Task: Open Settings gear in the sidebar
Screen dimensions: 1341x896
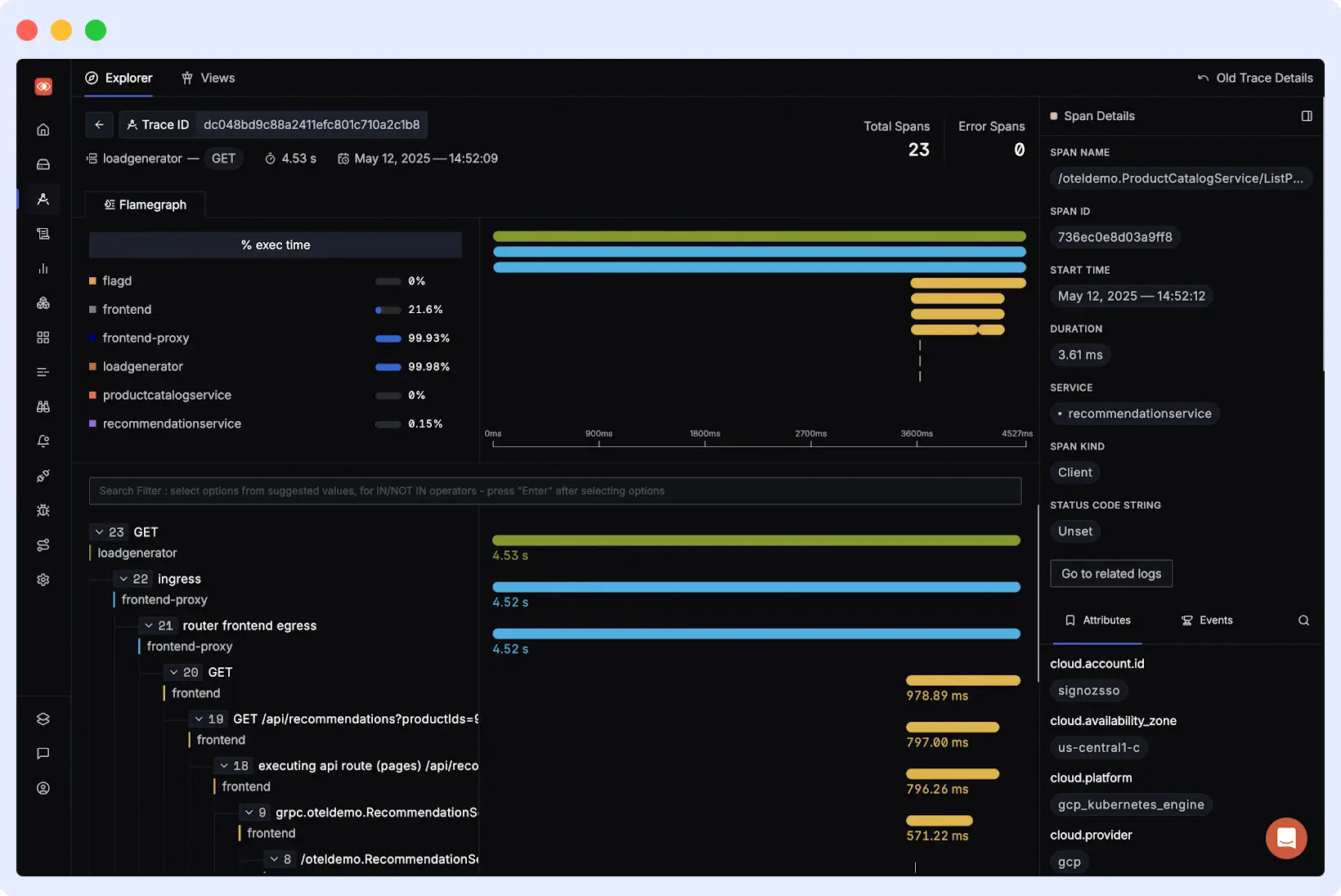Action: pyautogui.click(x=43, y=580)
